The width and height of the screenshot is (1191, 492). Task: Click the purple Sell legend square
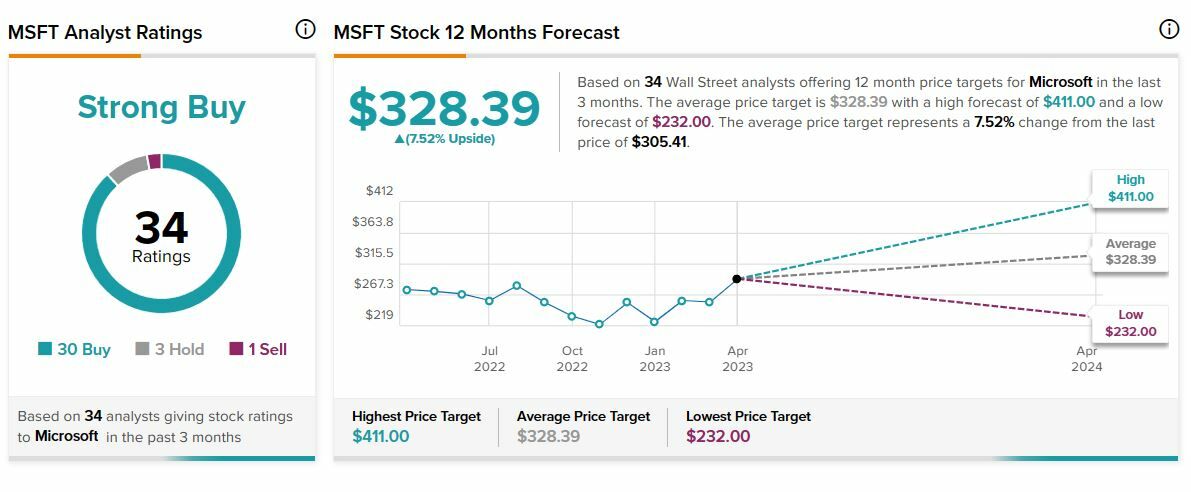coord(236,349)
